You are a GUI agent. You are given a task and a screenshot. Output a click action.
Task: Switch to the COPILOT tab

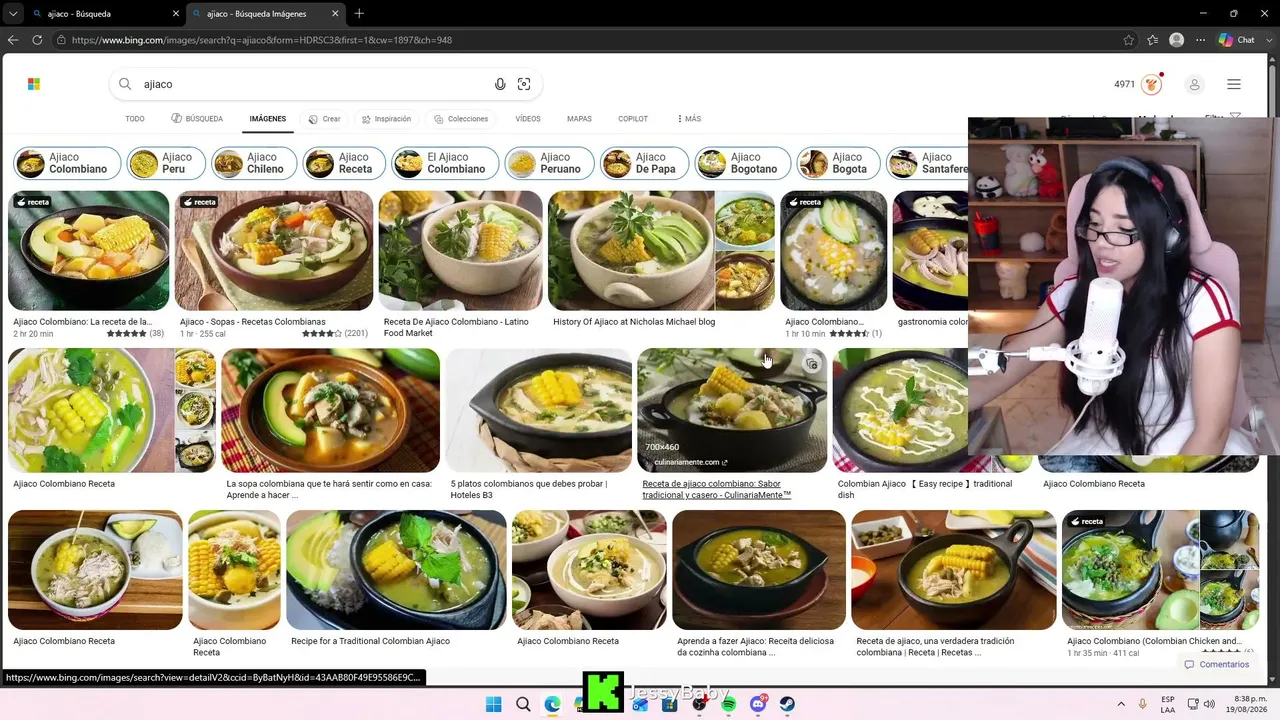(633, 119)
